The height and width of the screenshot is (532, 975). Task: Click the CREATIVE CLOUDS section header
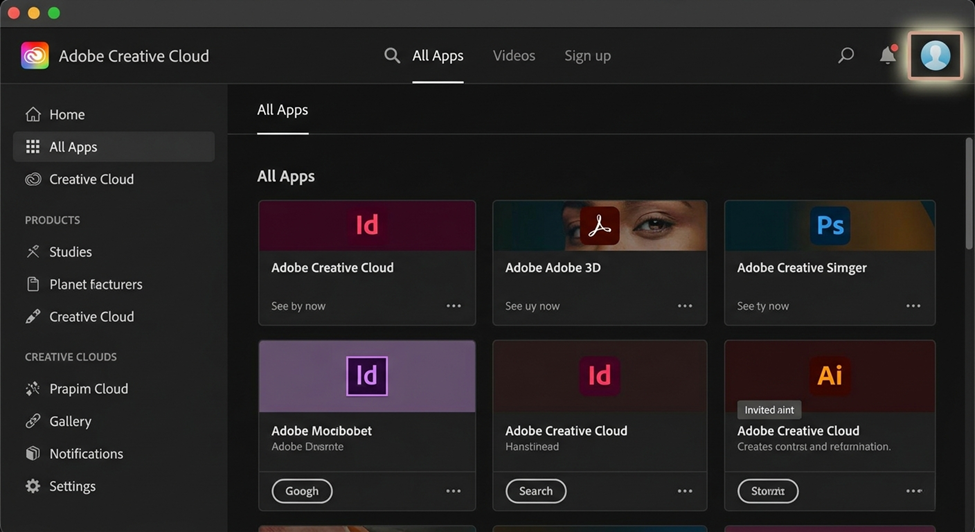click(x=71, y=357)
